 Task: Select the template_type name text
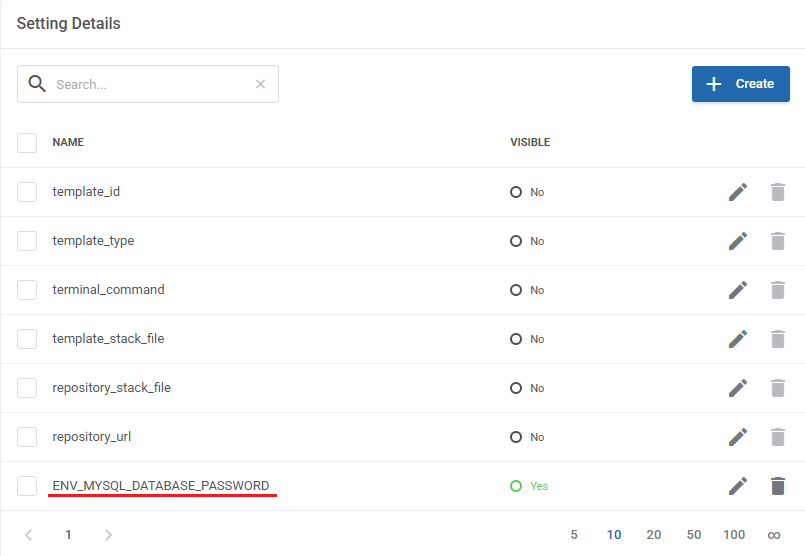point(93,241)
